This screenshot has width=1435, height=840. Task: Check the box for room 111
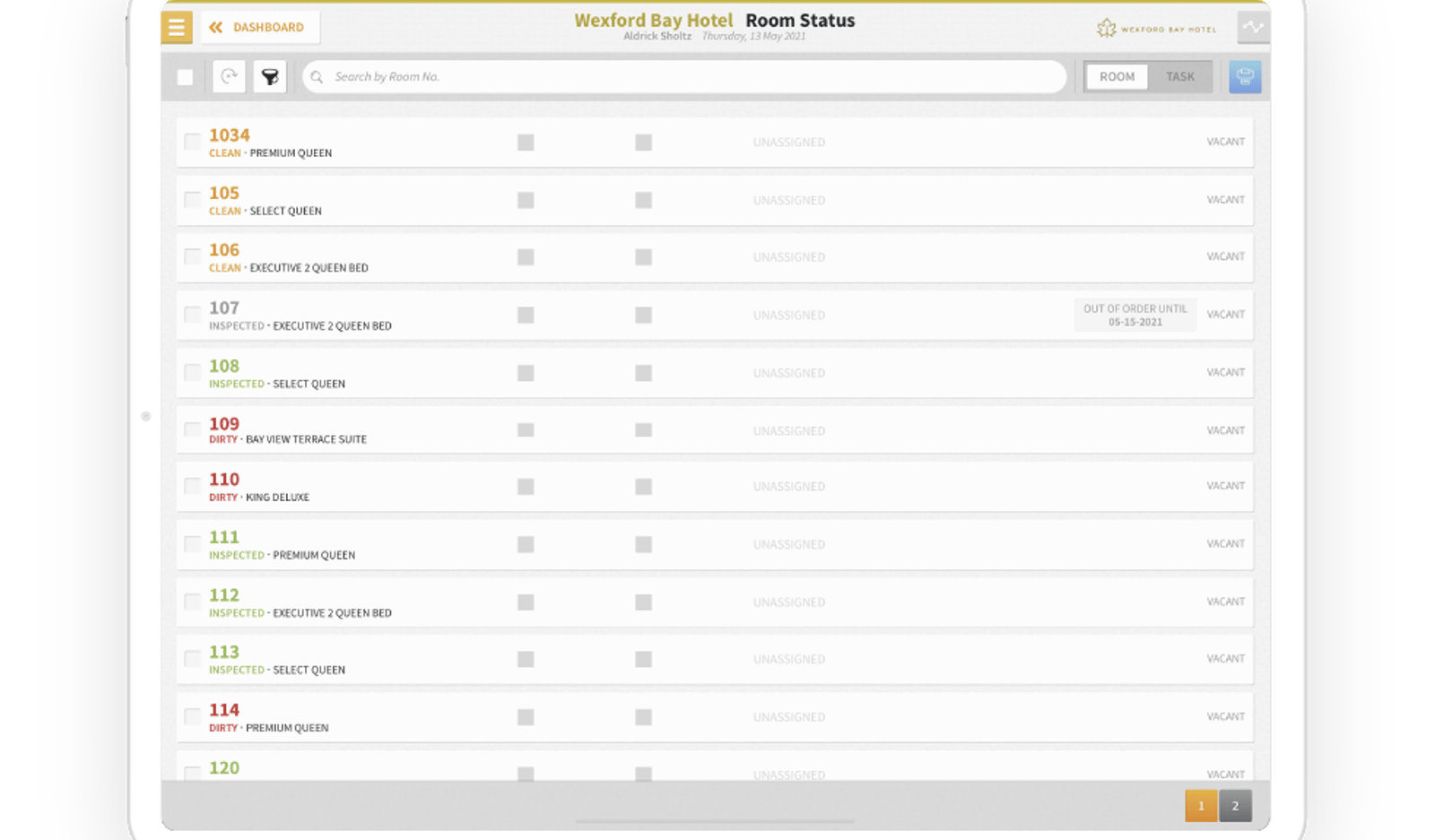(x=192, y=544)
